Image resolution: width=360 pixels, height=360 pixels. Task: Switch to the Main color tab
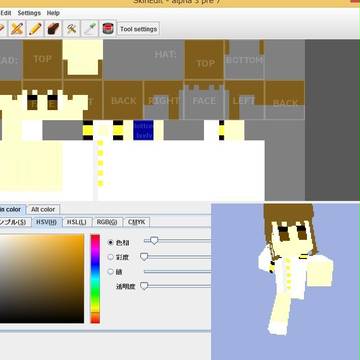click(12, 209)
